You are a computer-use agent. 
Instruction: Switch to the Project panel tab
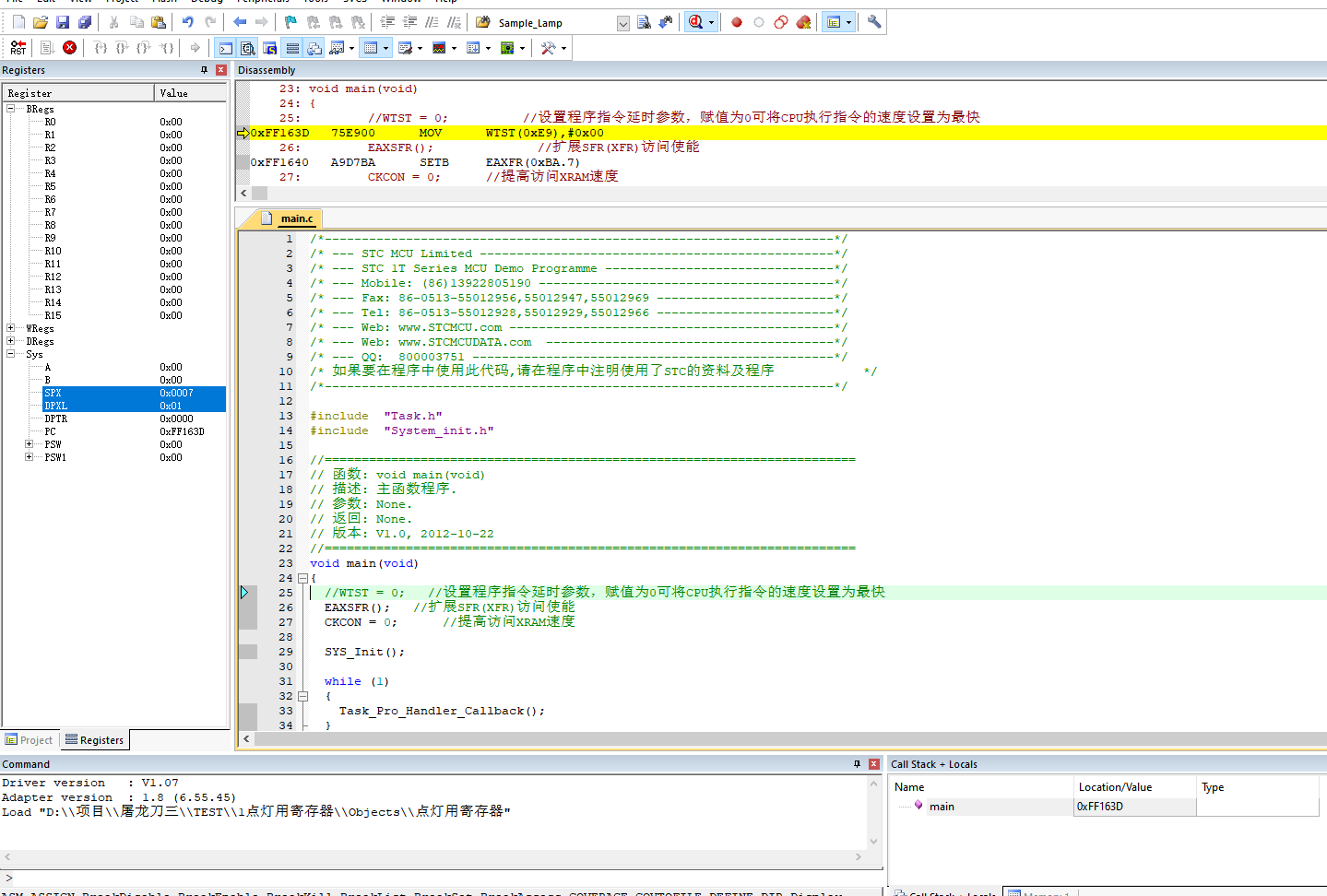pyautogui.click(x=30, y=740)
